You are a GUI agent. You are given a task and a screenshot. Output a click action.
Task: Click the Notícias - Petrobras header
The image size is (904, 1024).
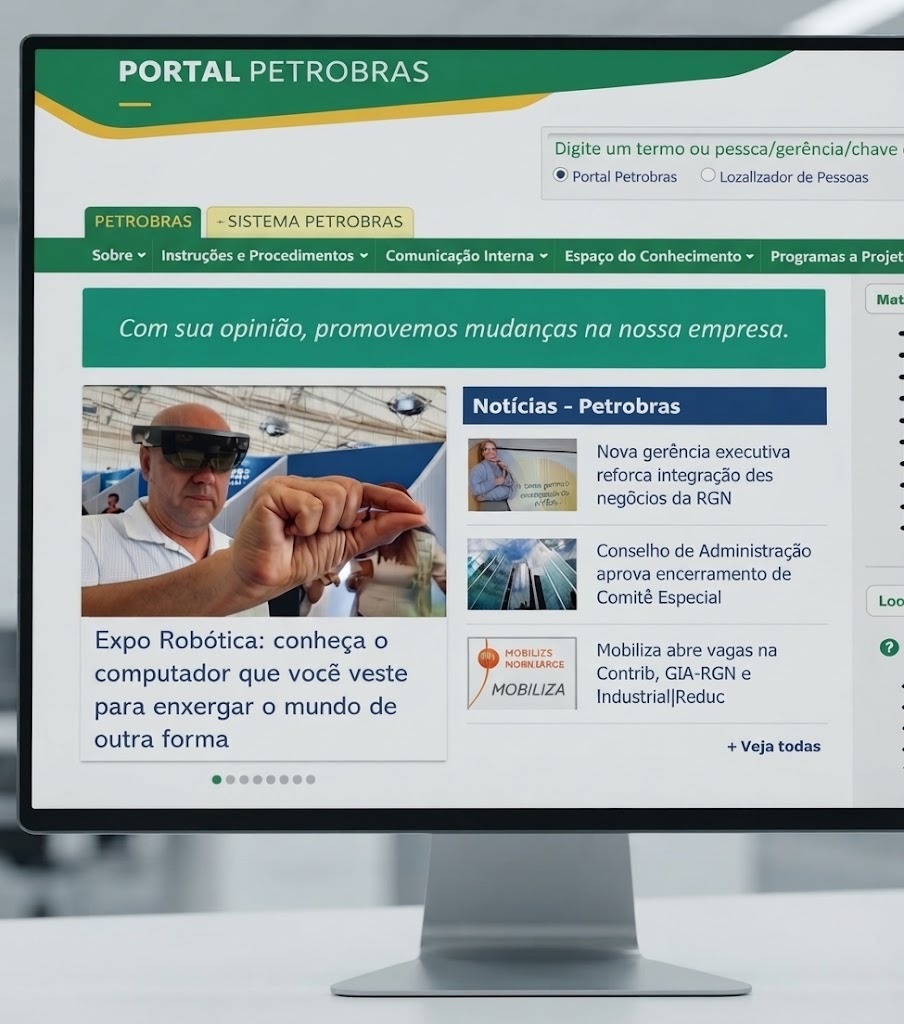pos(645,406)
